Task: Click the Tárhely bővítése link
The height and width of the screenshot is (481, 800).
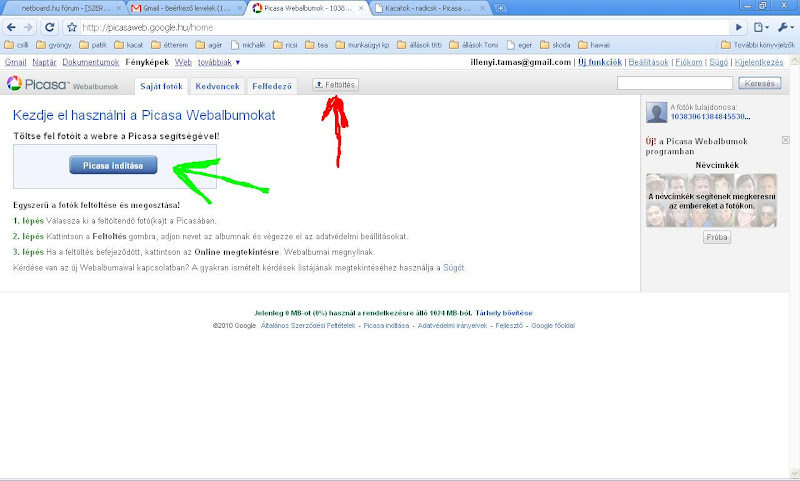Action: click(x=504, y=313)
